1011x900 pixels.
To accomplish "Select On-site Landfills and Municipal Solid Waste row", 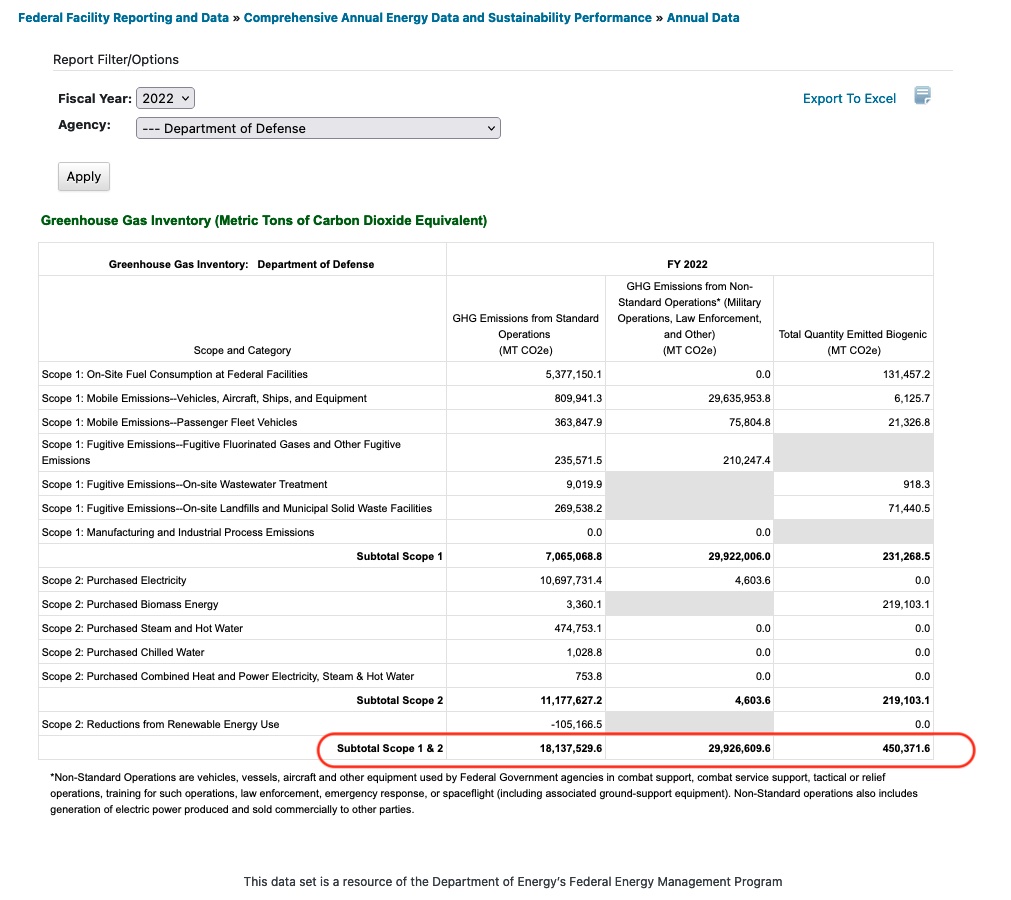I will click(x=237, y=508).
